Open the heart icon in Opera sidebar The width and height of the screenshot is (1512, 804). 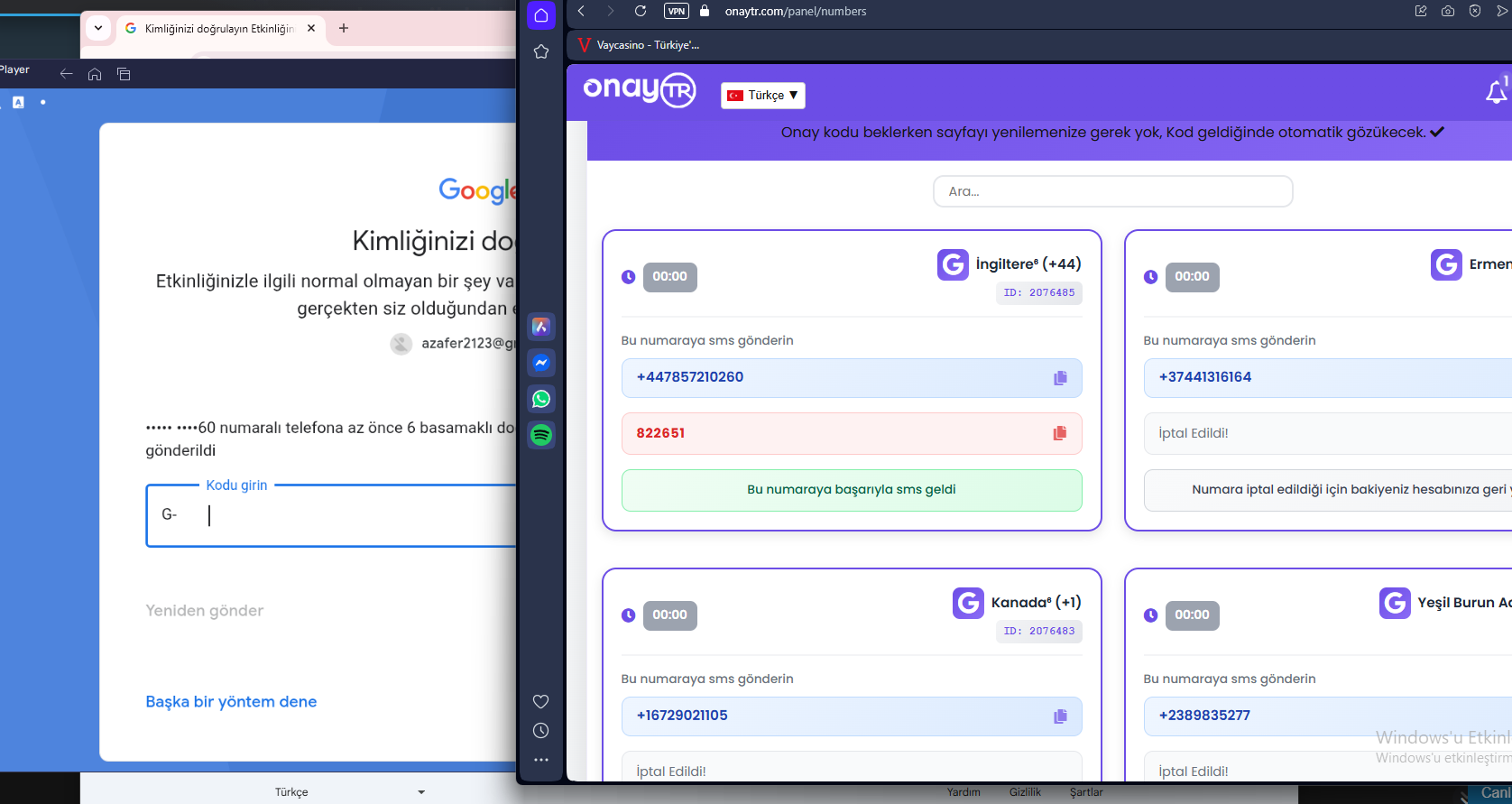pyautogui.click(x=541, y=702)
